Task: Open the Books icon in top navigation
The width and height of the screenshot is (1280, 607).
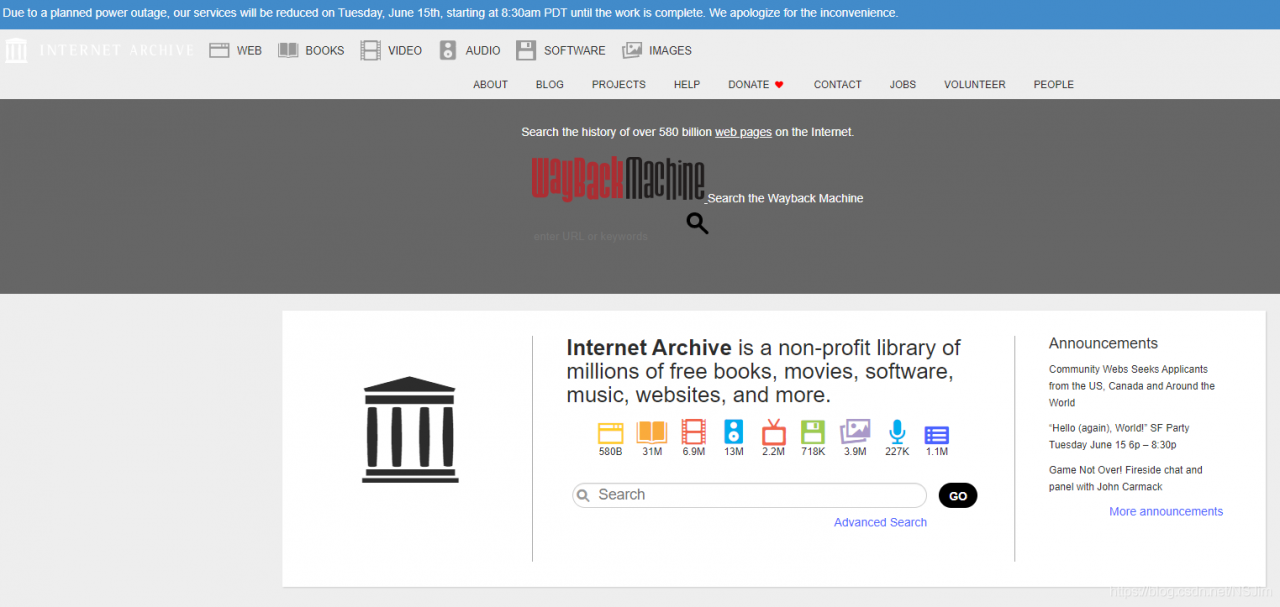Action: click(x=288, y=50)
